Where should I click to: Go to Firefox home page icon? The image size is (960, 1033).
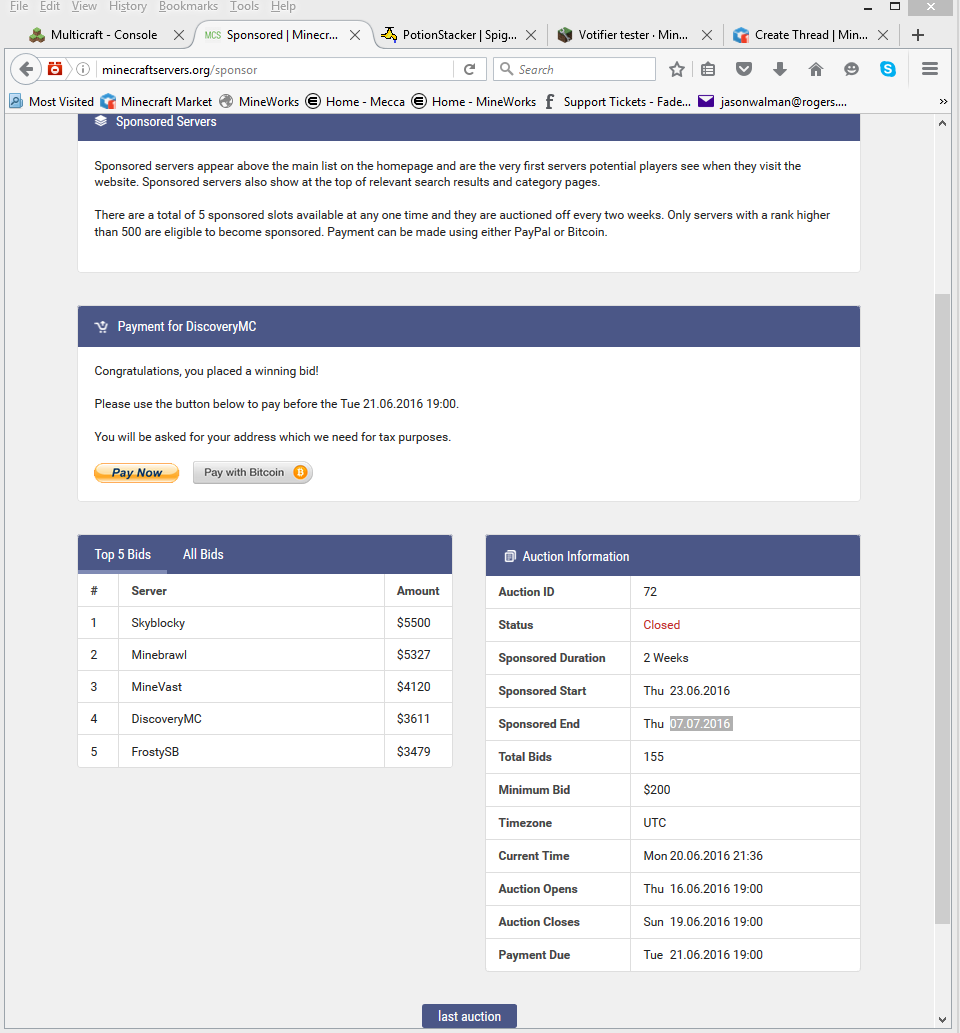816,69
